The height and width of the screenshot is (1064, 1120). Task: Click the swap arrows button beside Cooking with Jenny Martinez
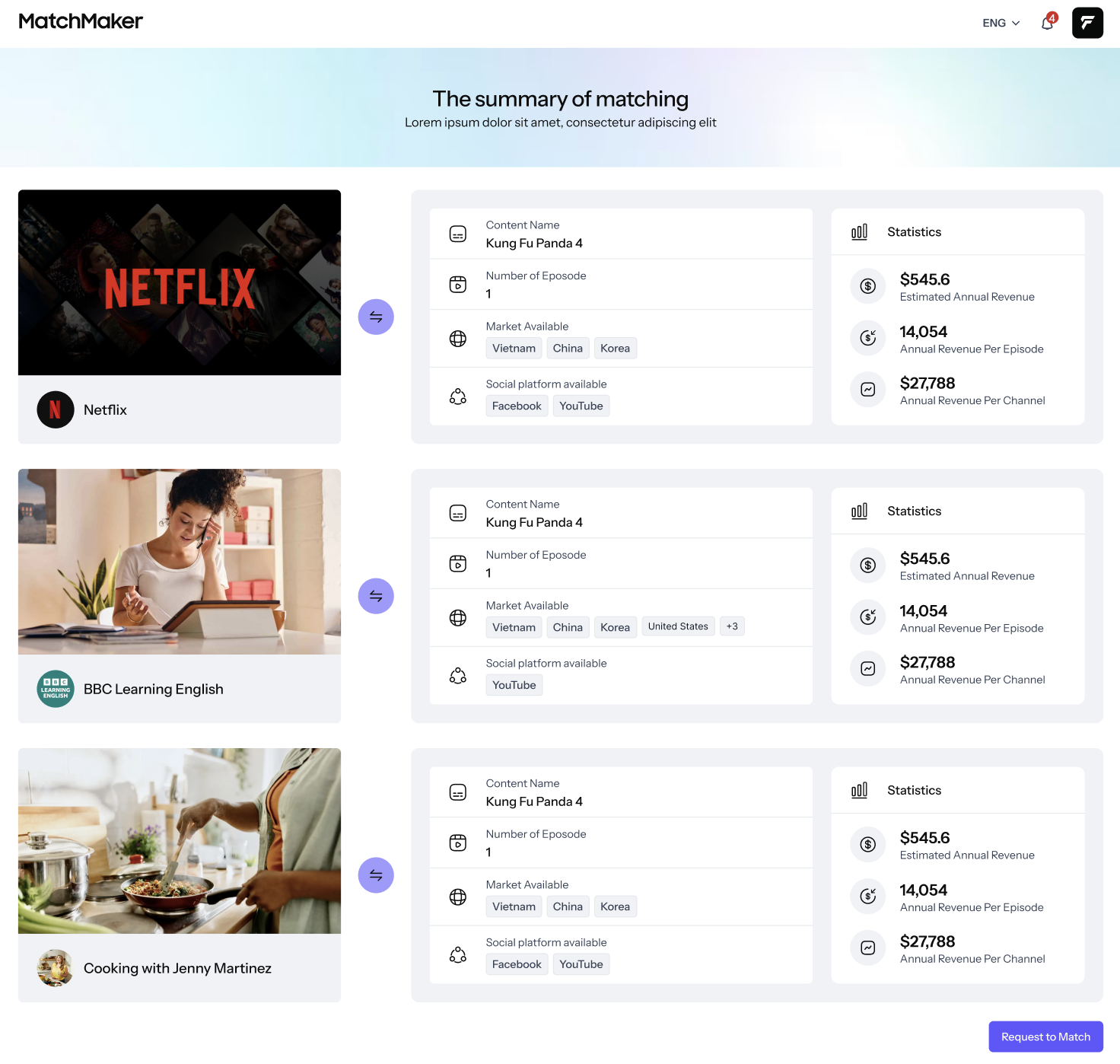point(376,875)
